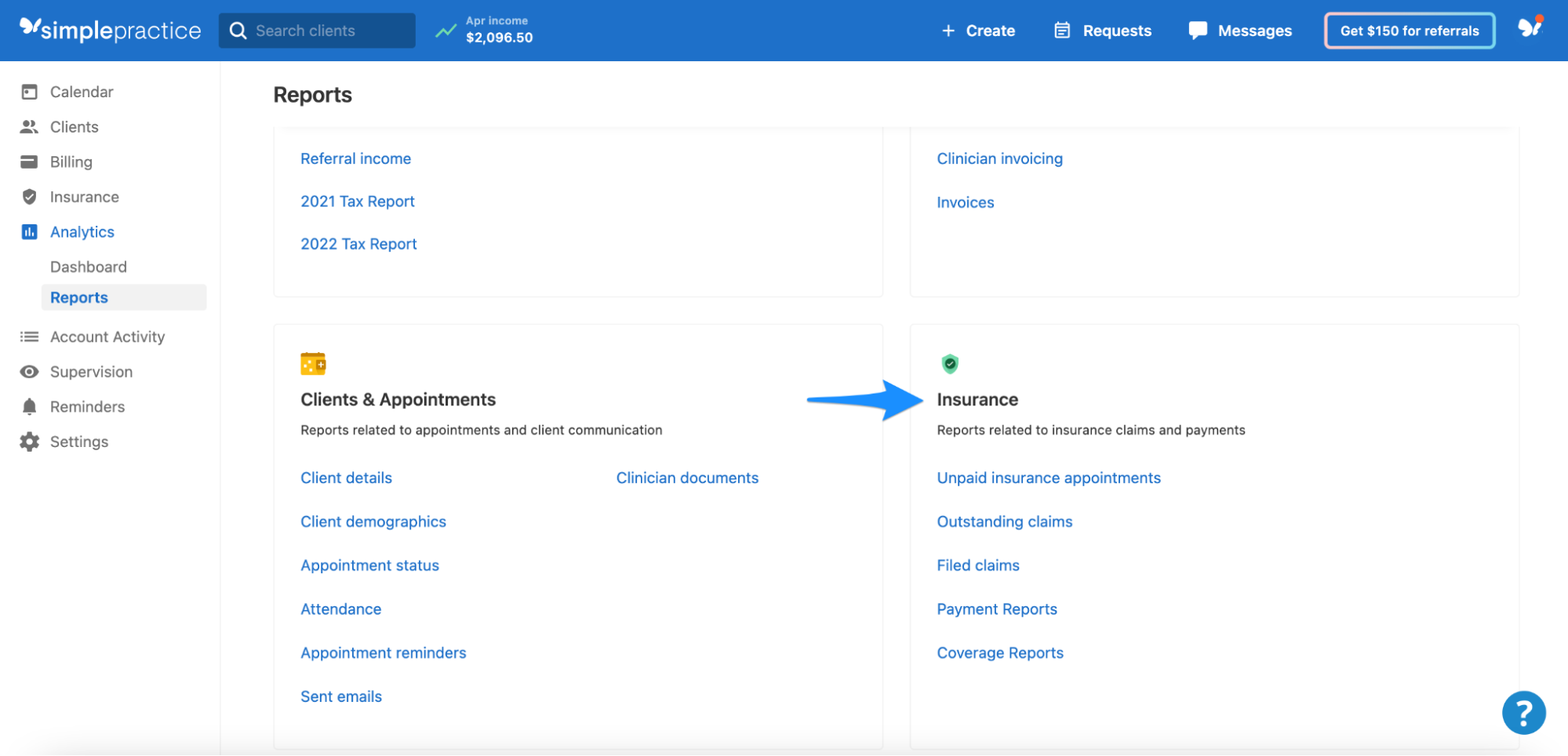1568x756 pixels.
Task: Select Dashboard under Analytics
Action: (89, 267)
